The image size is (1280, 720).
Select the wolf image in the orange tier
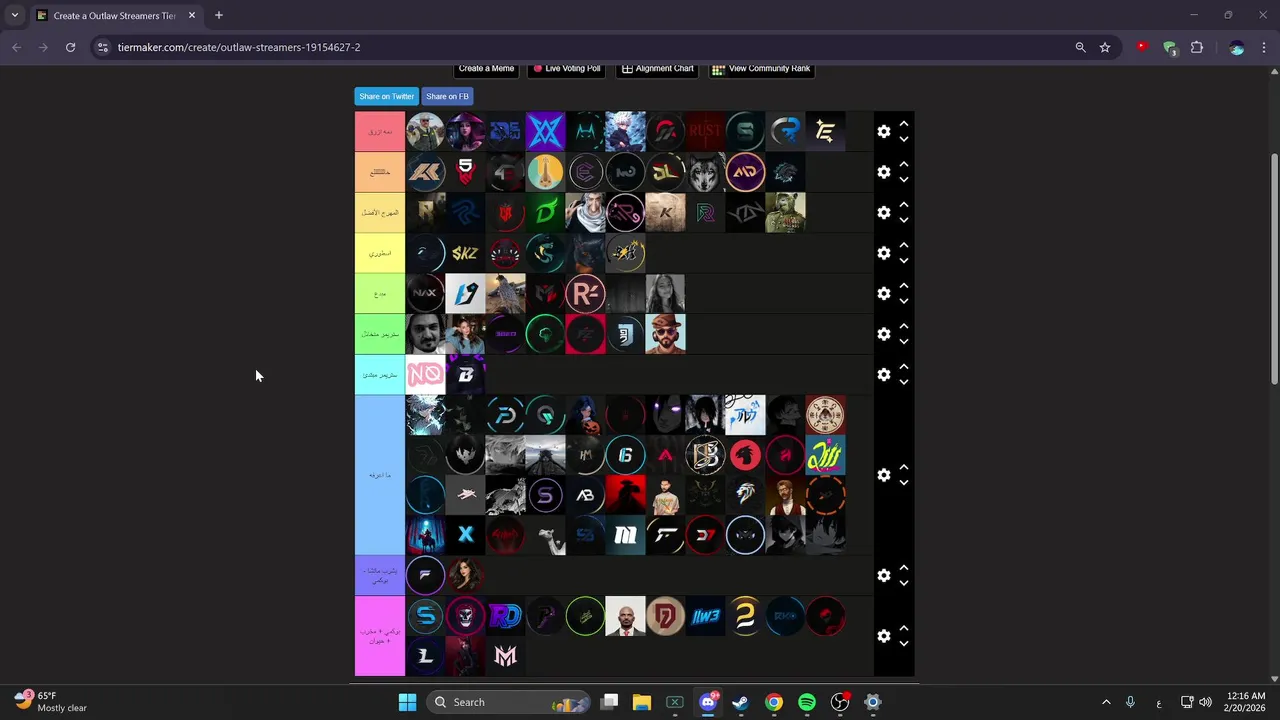[x=705, y=172]
